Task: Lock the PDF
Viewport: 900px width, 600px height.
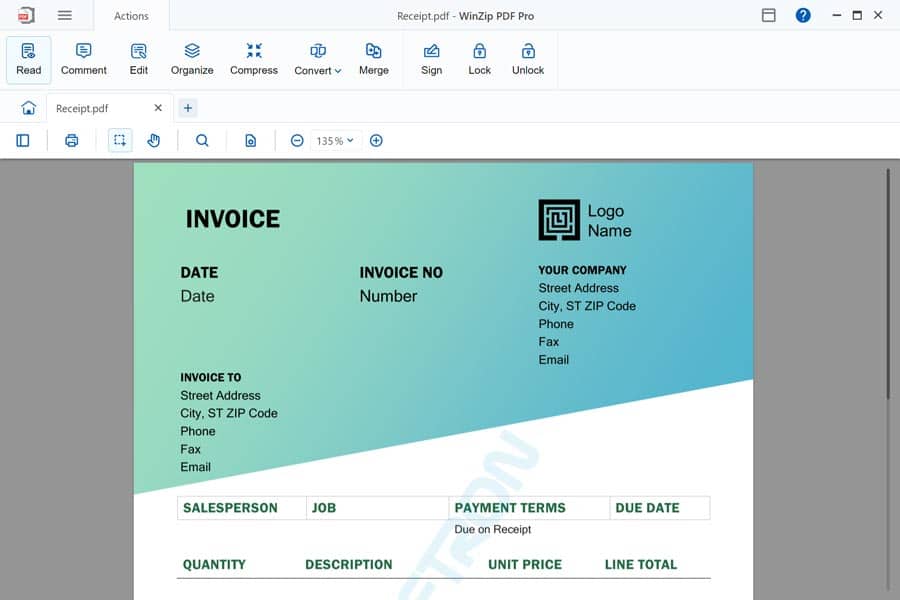Action: click(479, 57)
